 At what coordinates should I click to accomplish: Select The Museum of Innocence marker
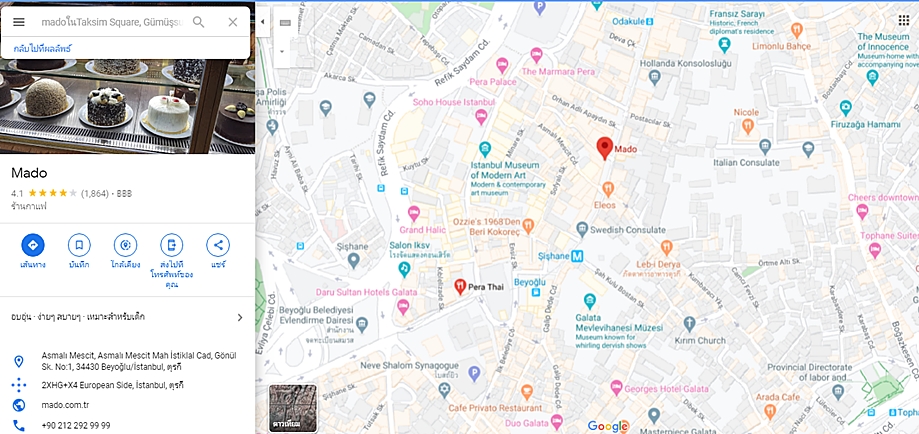[873, 77]
